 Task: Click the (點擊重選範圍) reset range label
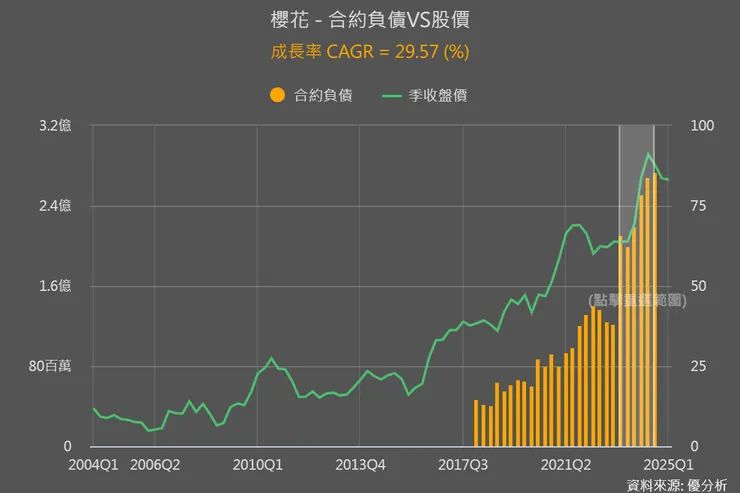tap(637, 300)
